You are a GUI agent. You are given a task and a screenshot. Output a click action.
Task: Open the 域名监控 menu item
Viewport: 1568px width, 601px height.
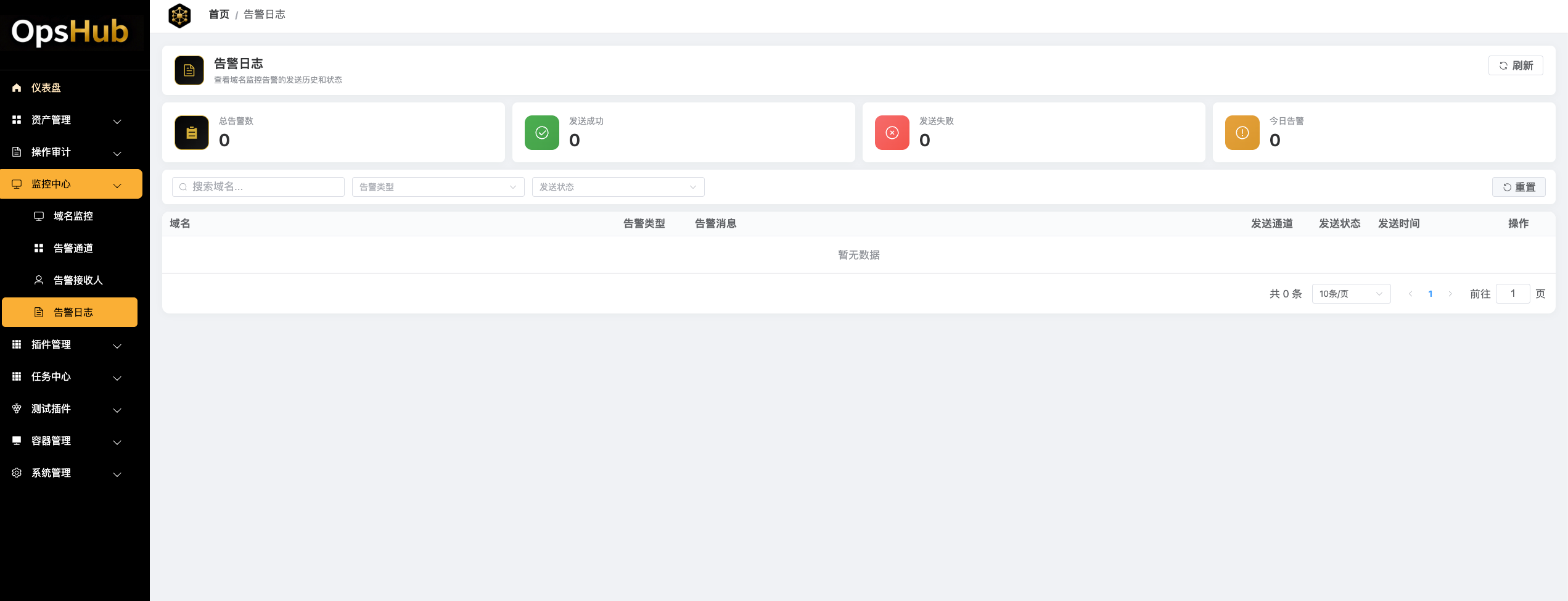pos(73,216)
